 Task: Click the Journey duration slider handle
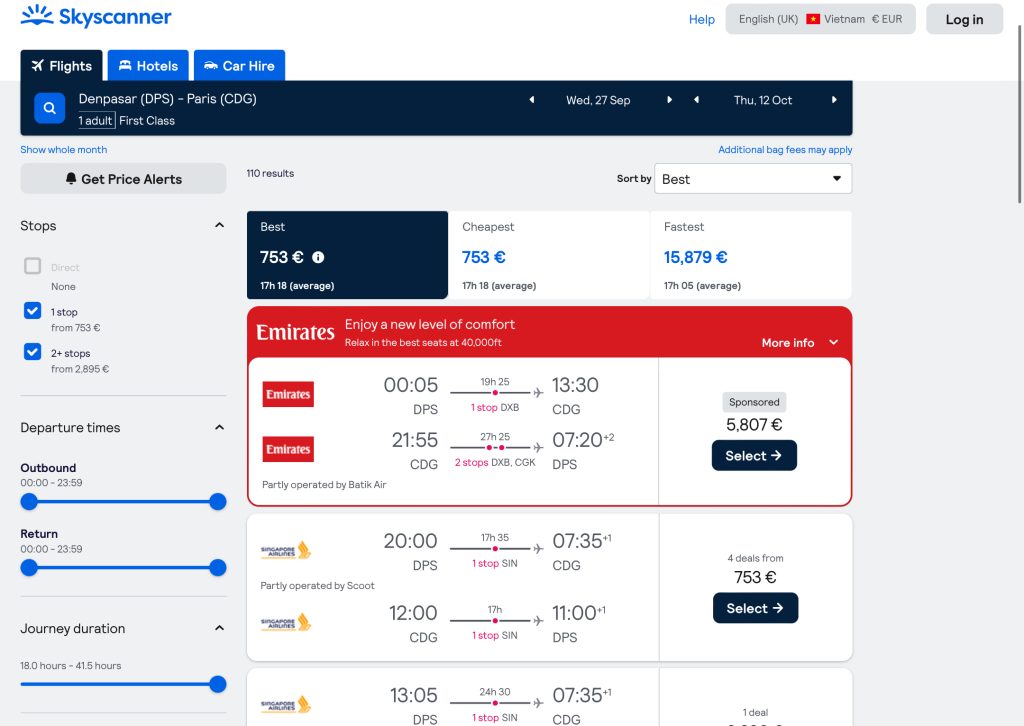coord(218,684)
